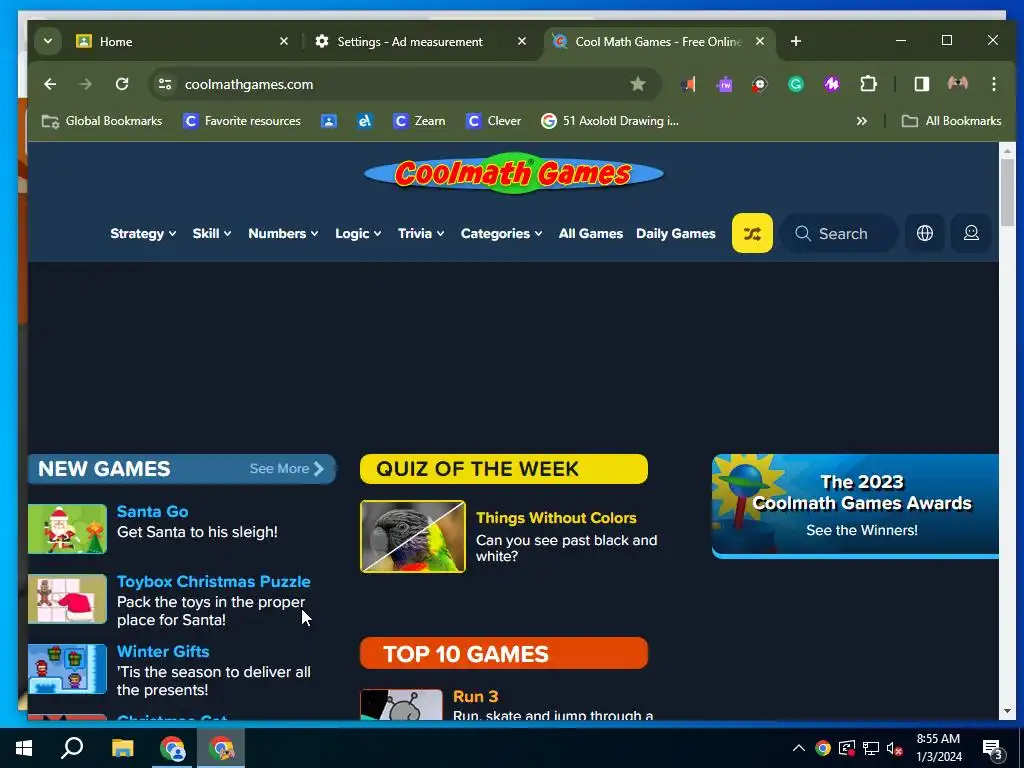Click the Coolmath Games logo

[513, 173]
